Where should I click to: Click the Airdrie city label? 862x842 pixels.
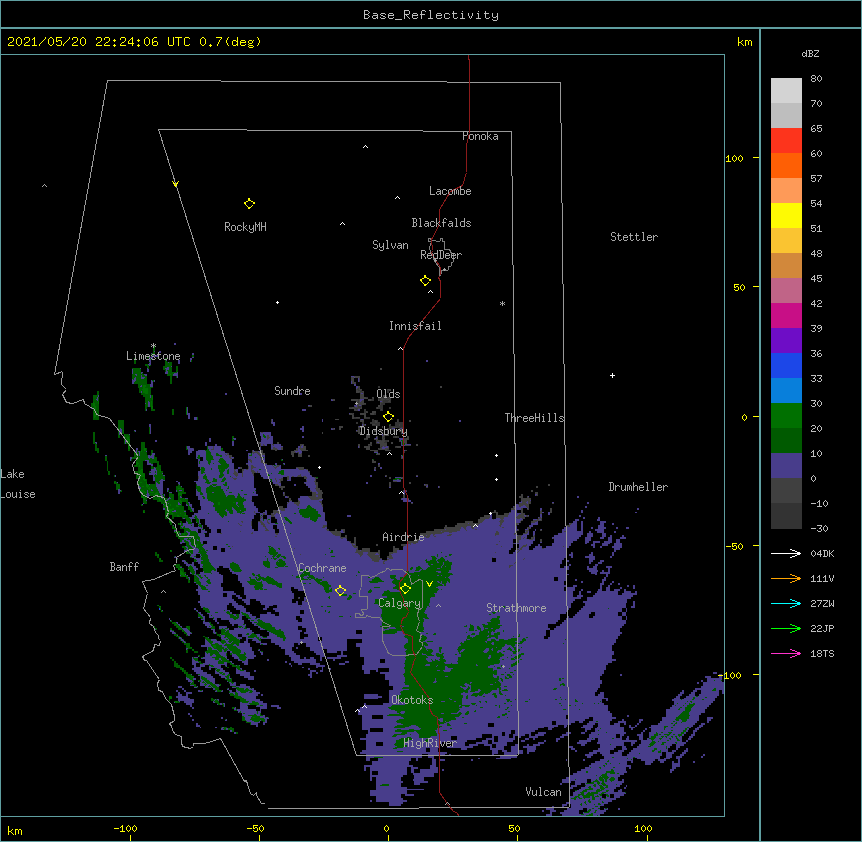pos(403,537)
